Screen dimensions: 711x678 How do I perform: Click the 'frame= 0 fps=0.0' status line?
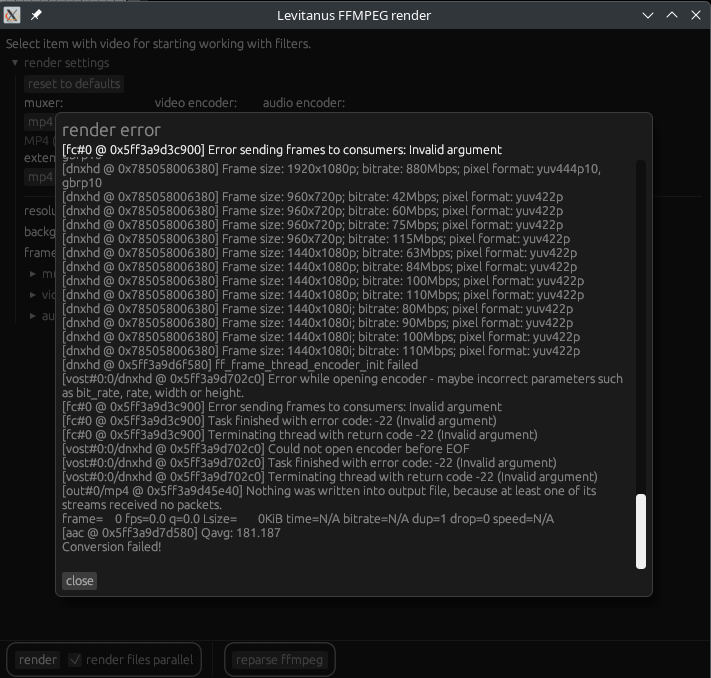pos(308,518)
